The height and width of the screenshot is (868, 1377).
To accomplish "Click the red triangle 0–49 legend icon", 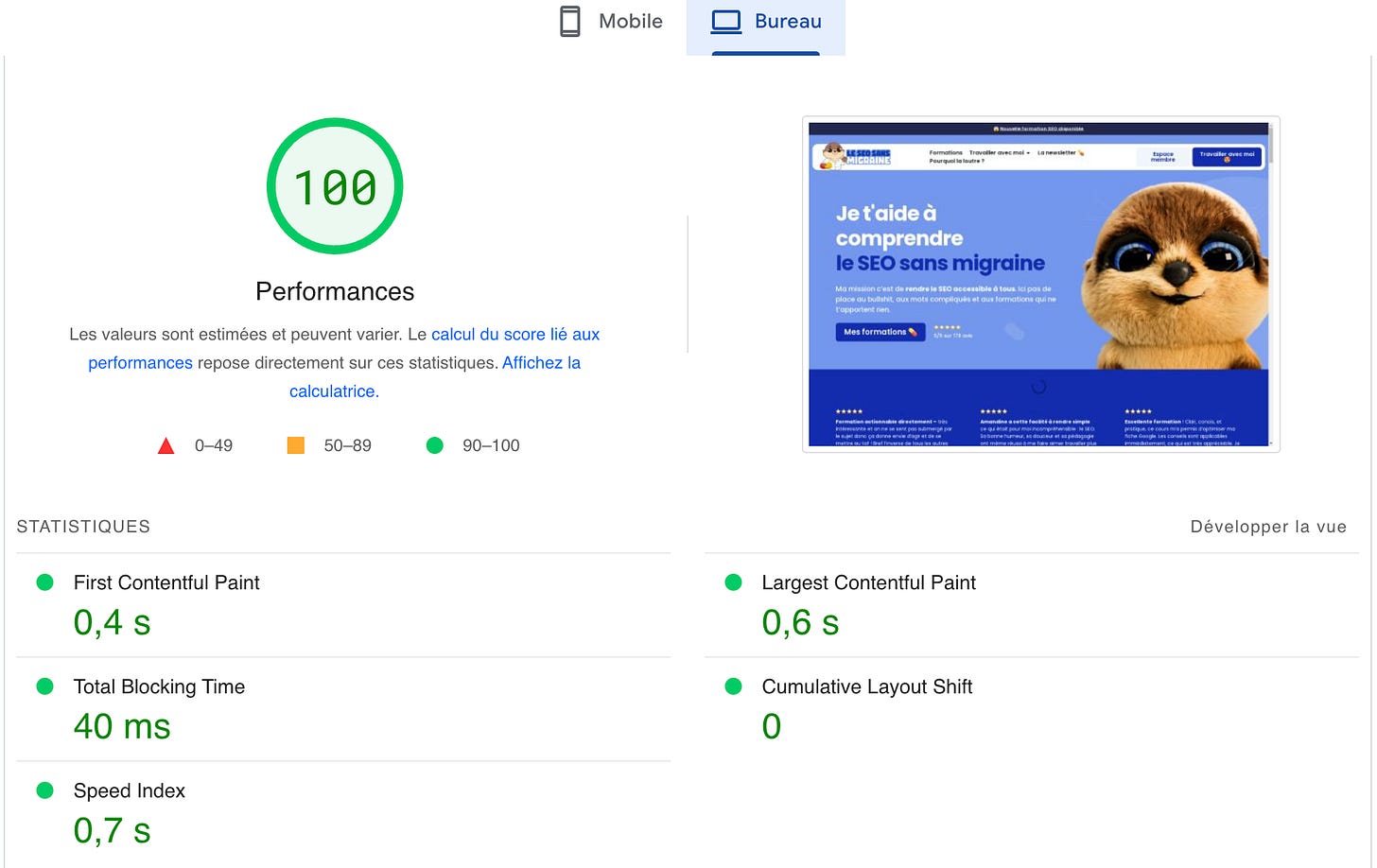I will click(166, 445).
